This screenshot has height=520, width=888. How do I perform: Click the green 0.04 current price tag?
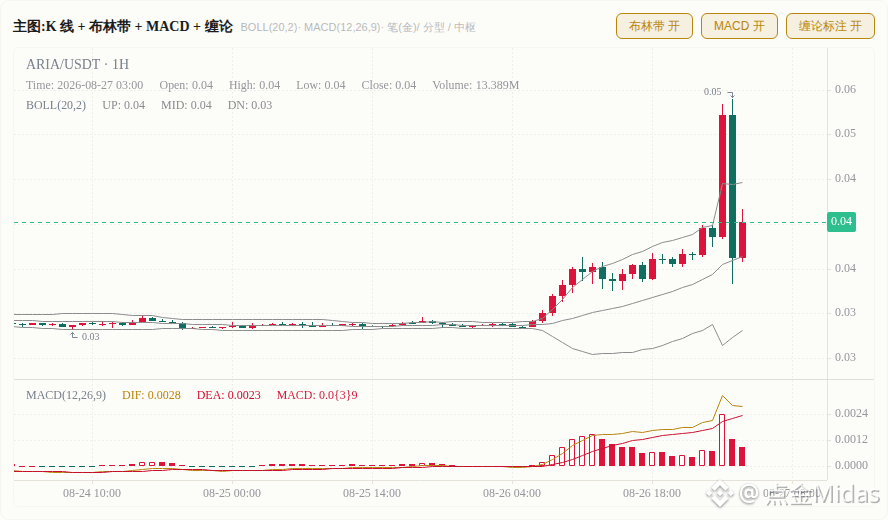tap(842, 221)
